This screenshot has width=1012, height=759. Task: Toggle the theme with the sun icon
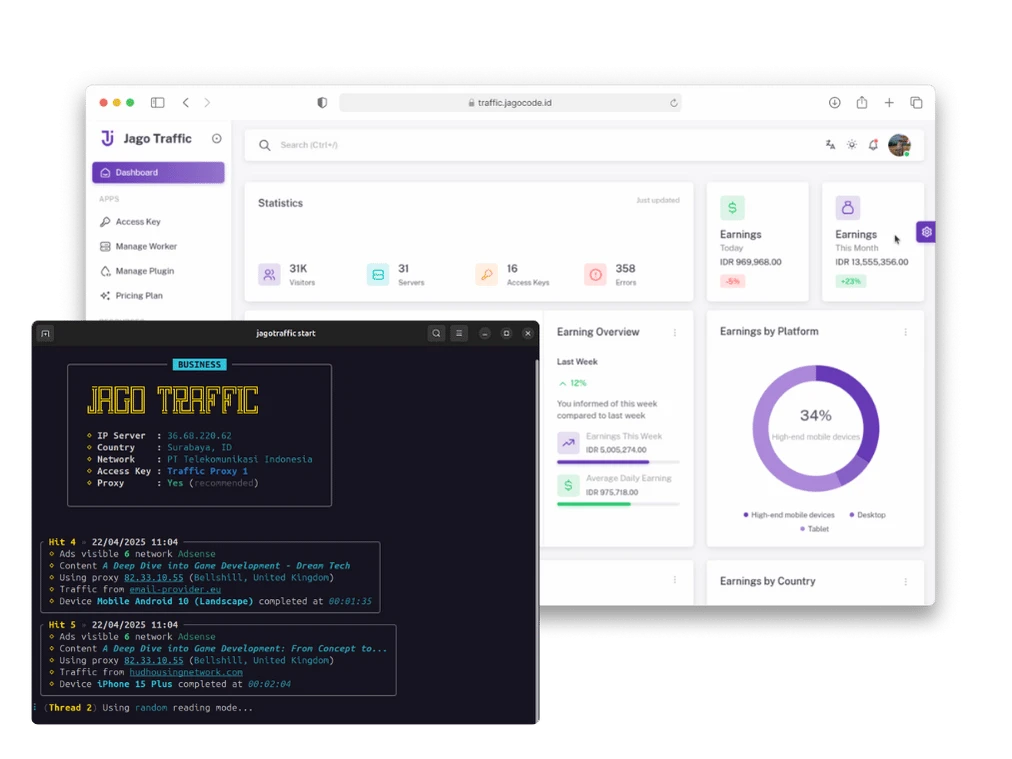852,144
